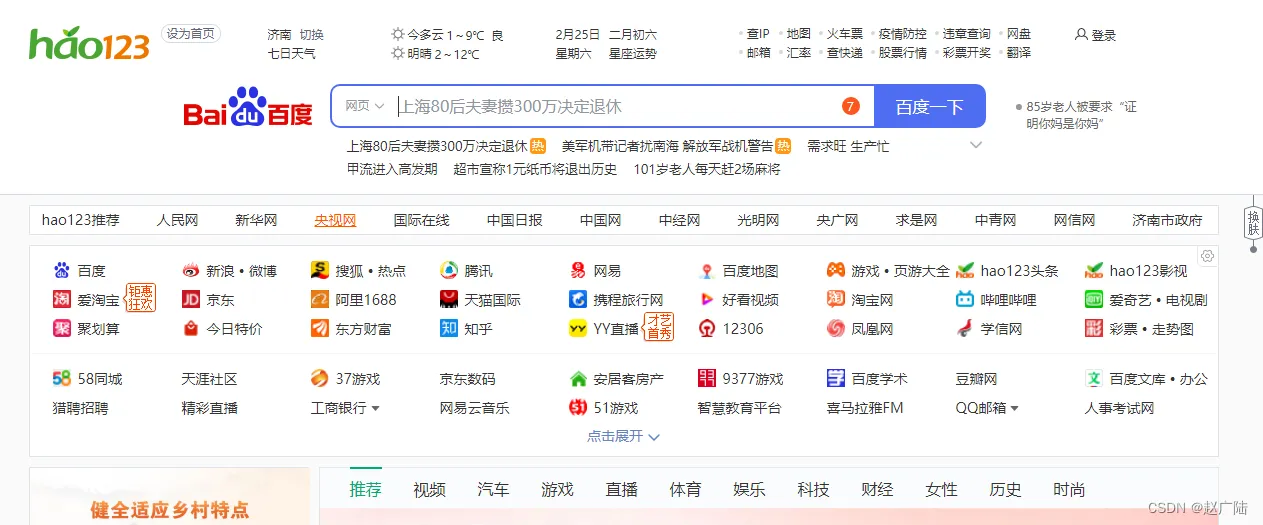Expand QQ邮箱 dropdown arrow
The width and height of the screenshot is (1263, 525).
(1014, 409)
